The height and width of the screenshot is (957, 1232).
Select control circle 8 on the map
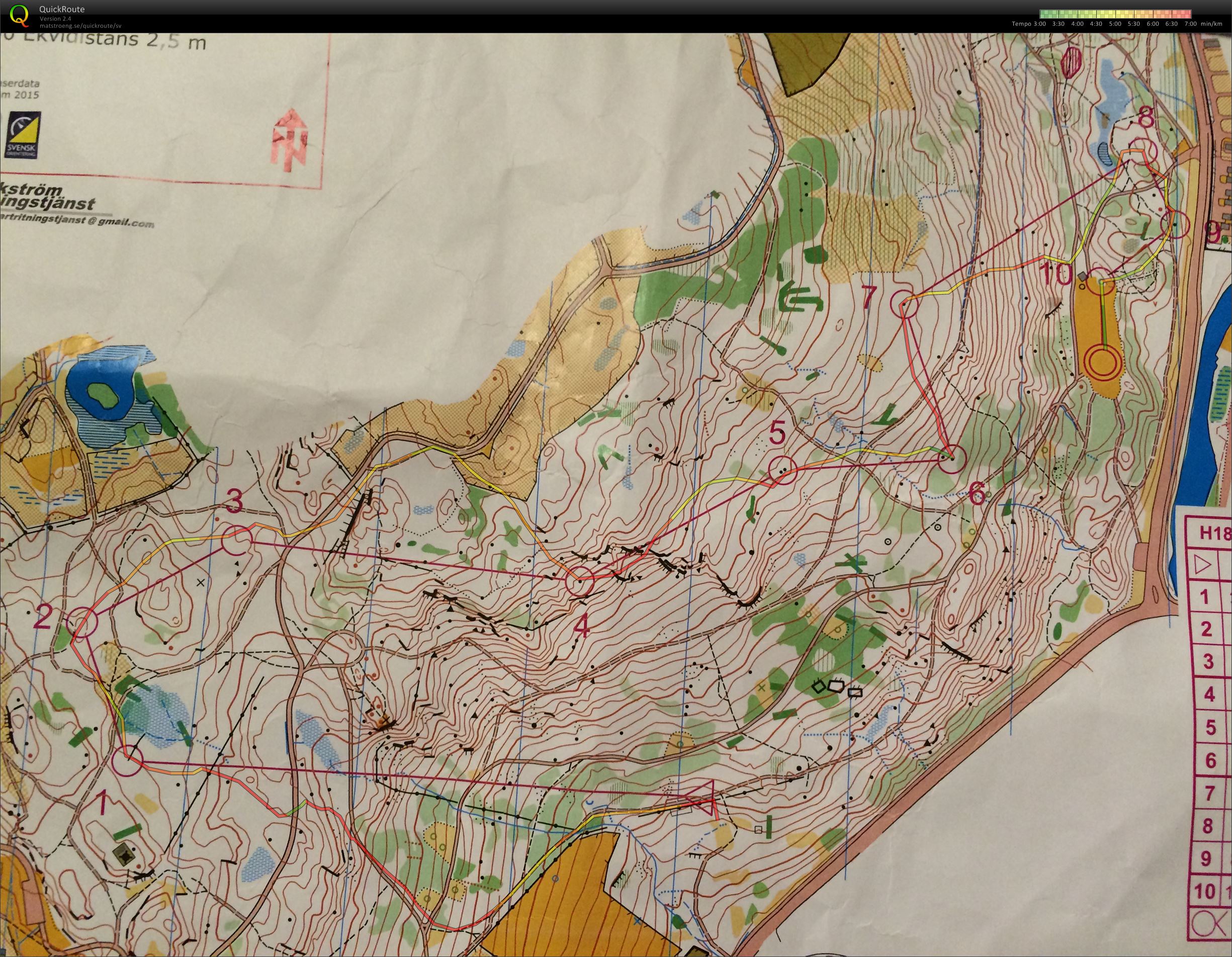(x=1142, y=151)
